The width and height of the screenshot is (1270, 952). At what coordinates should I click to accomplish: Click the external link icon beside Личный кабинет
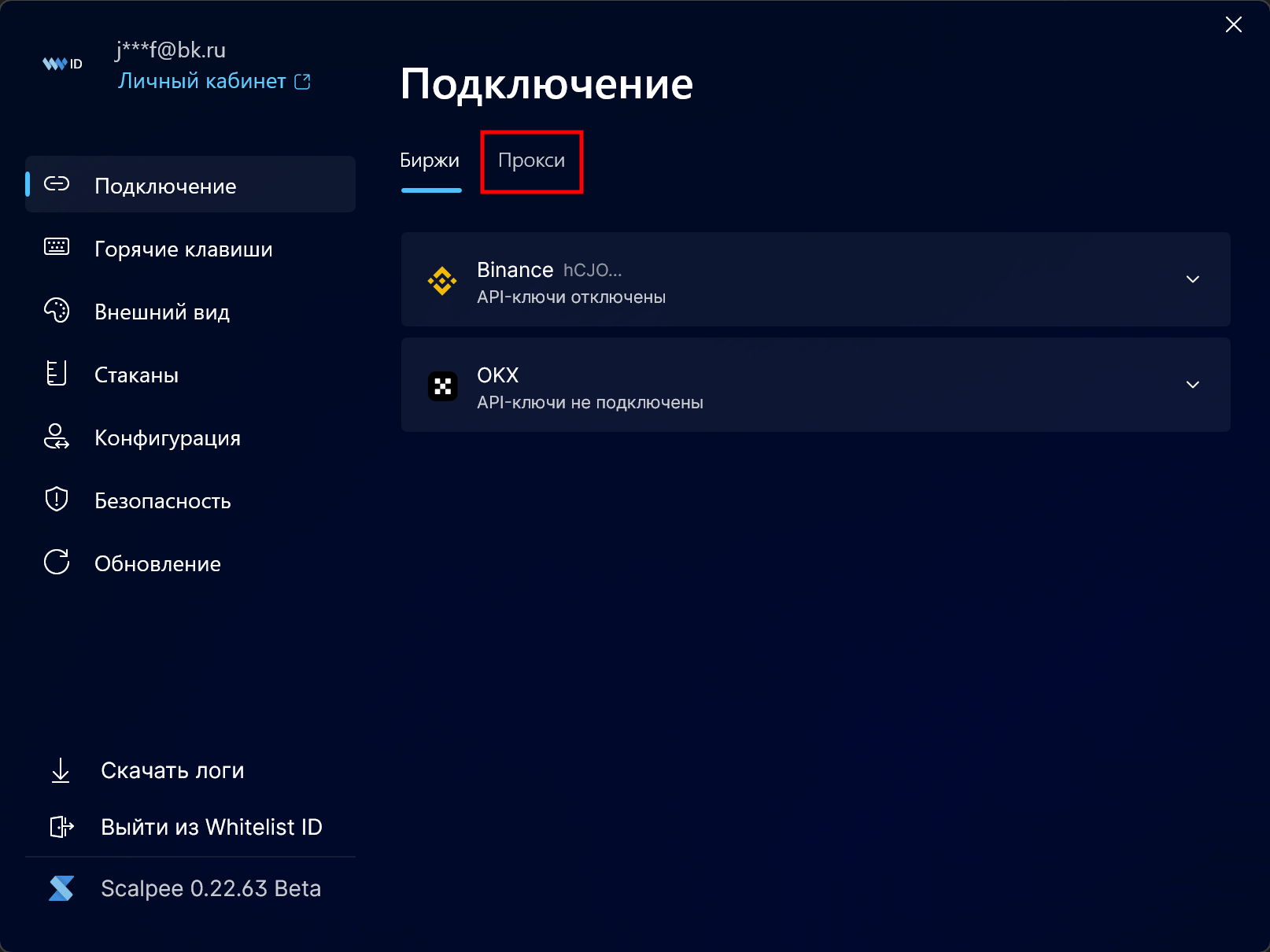point(302,81)
